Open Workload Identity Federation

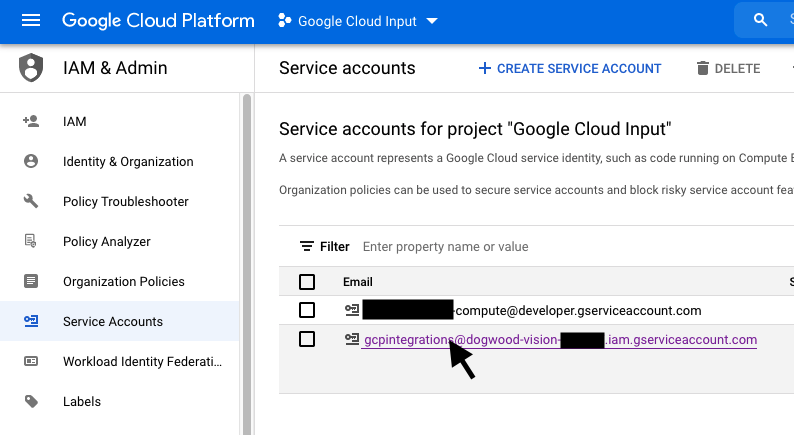pos(142,362)
